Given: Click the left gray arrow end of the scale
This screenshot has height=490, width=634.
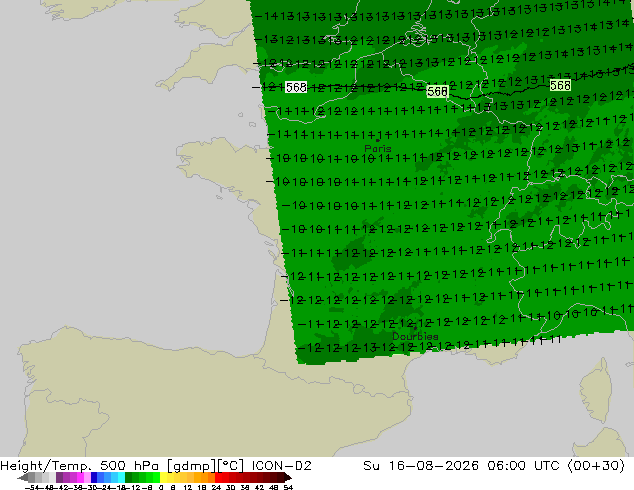Looking at the screenshot, I should [22, 478].
